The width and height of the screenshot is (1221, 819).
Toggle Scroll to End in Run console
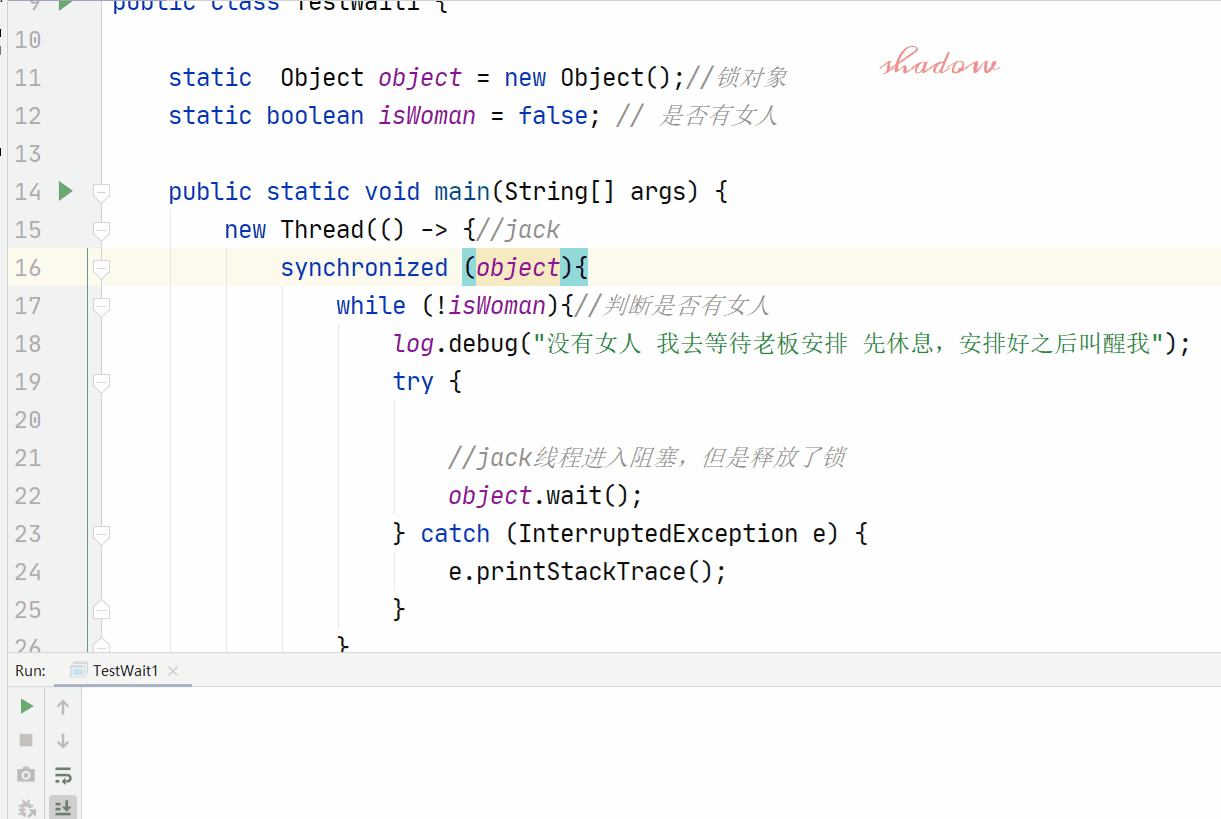click(63, 807)
